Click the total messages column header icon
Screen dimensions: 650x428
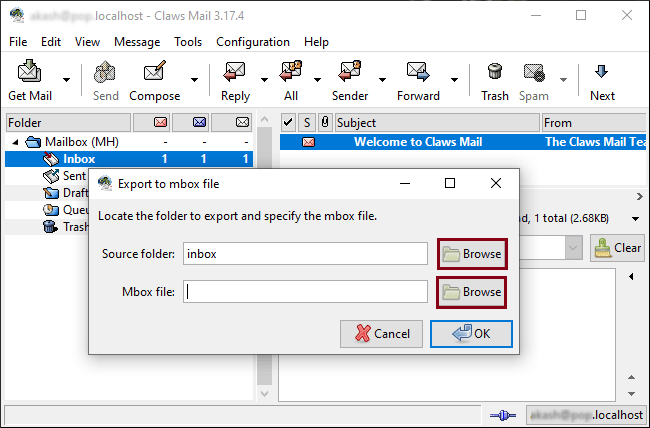tap(243, 122)
